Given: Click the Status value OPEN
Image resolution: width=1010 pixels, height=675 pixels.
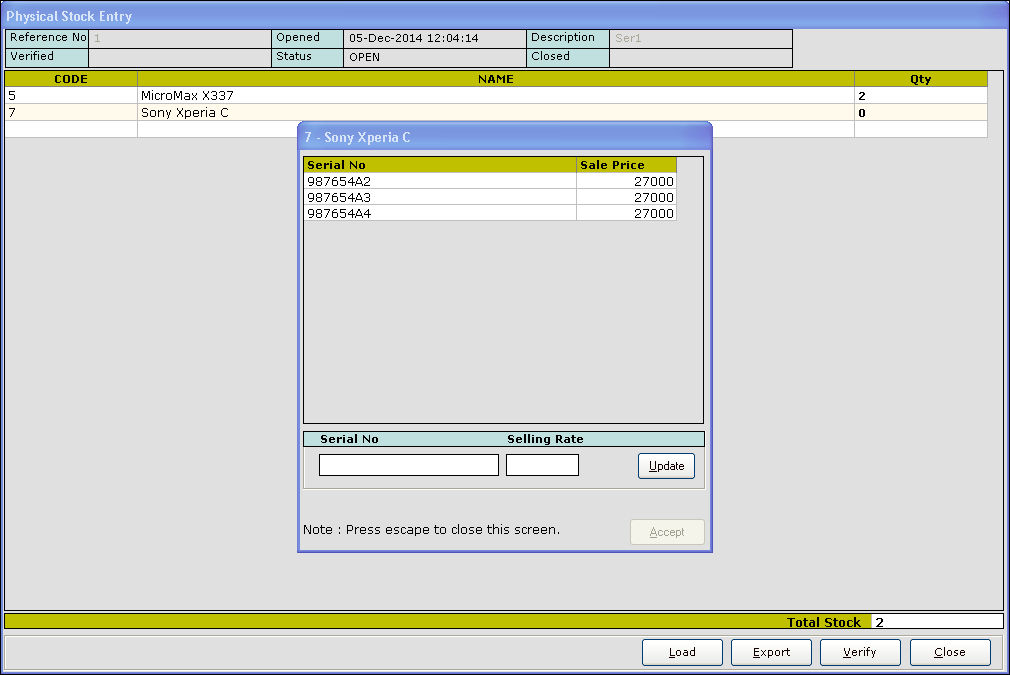Looking at the screenshot, I should coord(435,57).
